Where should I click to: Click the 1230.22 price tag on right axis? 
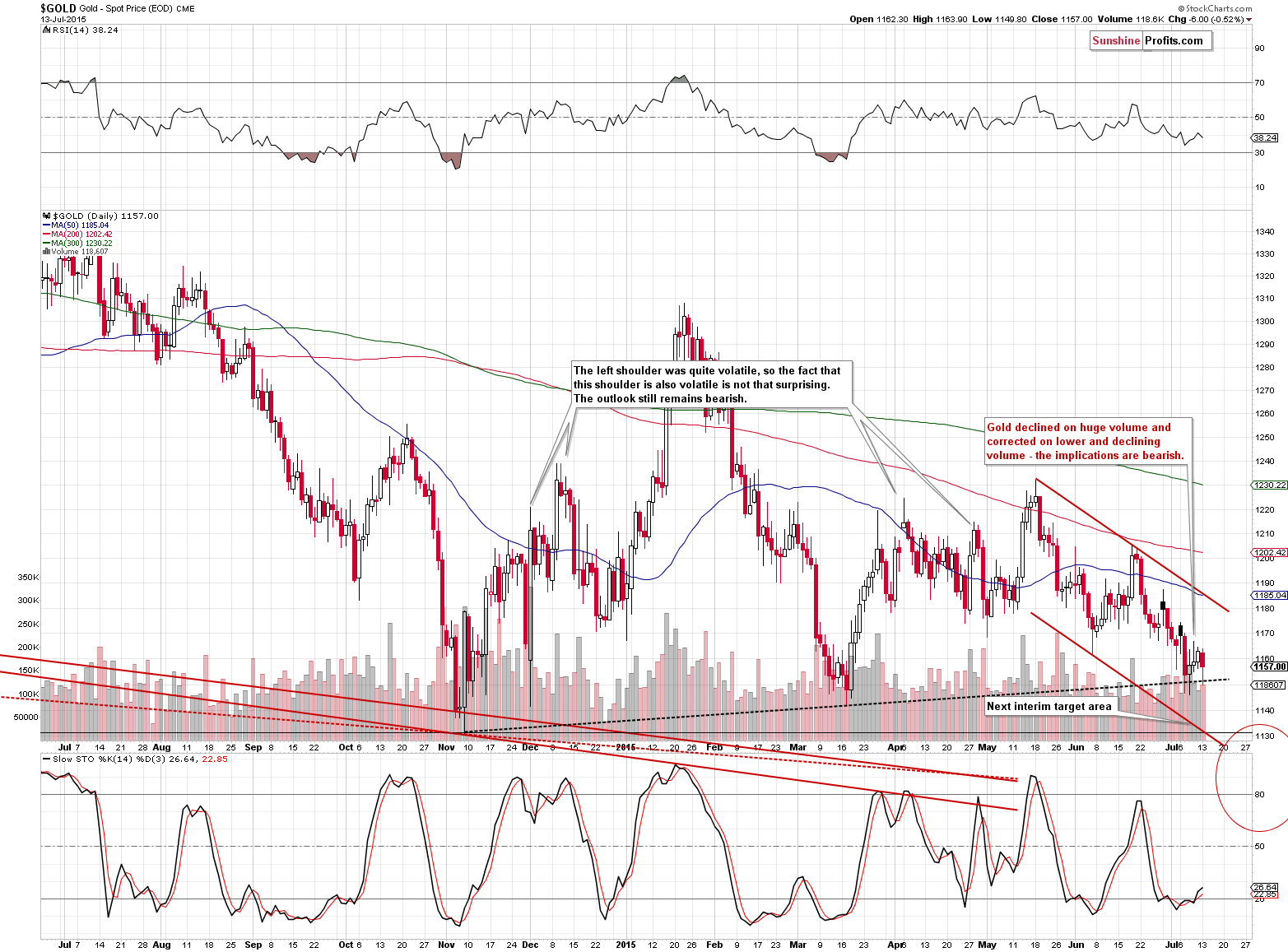[x=1270, y=485]
